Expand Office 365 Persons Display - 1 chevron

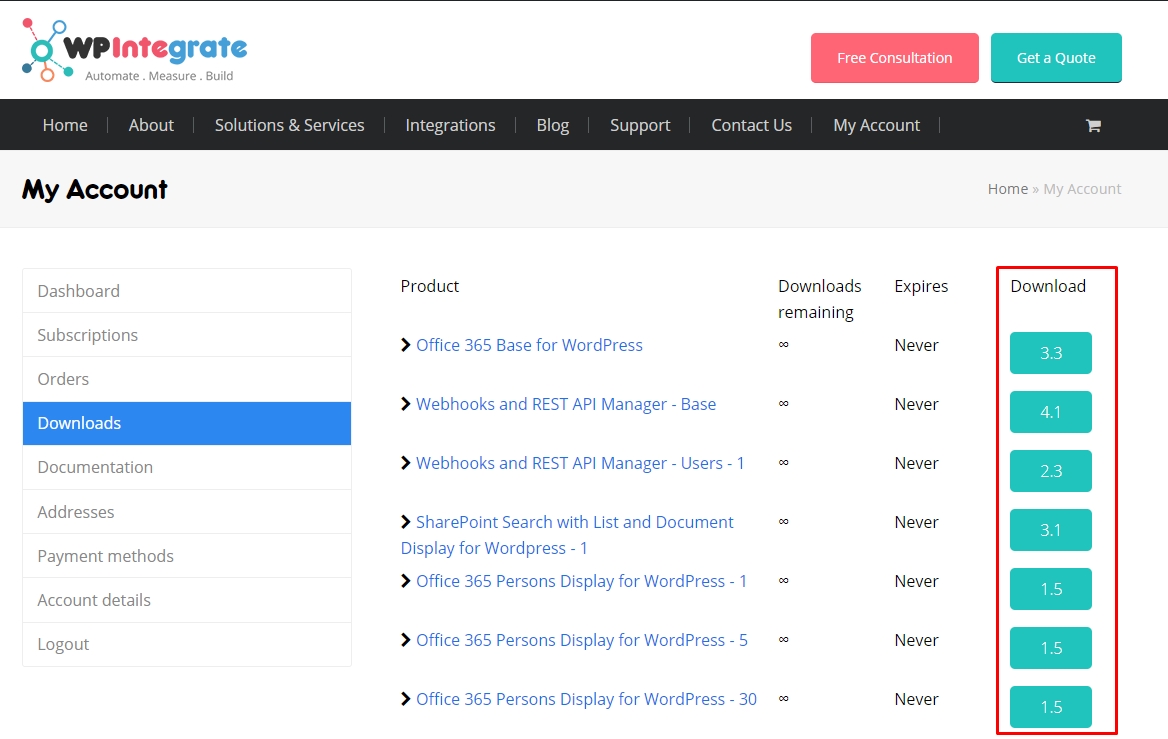tap(405, 581)
